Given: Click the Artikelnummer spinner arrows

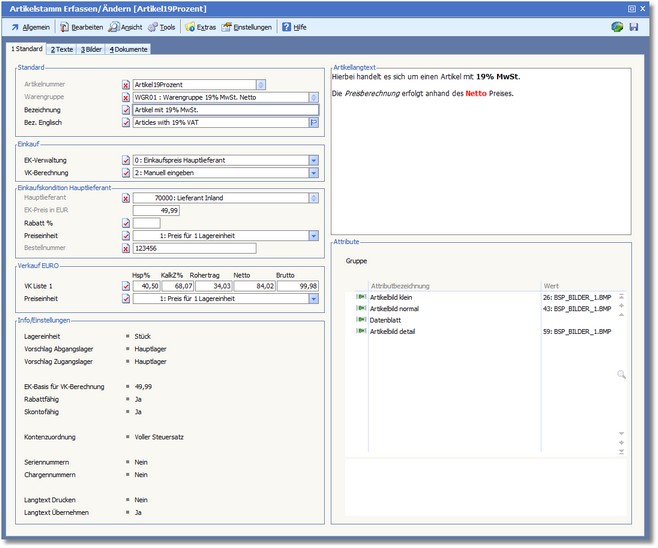Looking at the screenshot, I should tap(261, 85).
